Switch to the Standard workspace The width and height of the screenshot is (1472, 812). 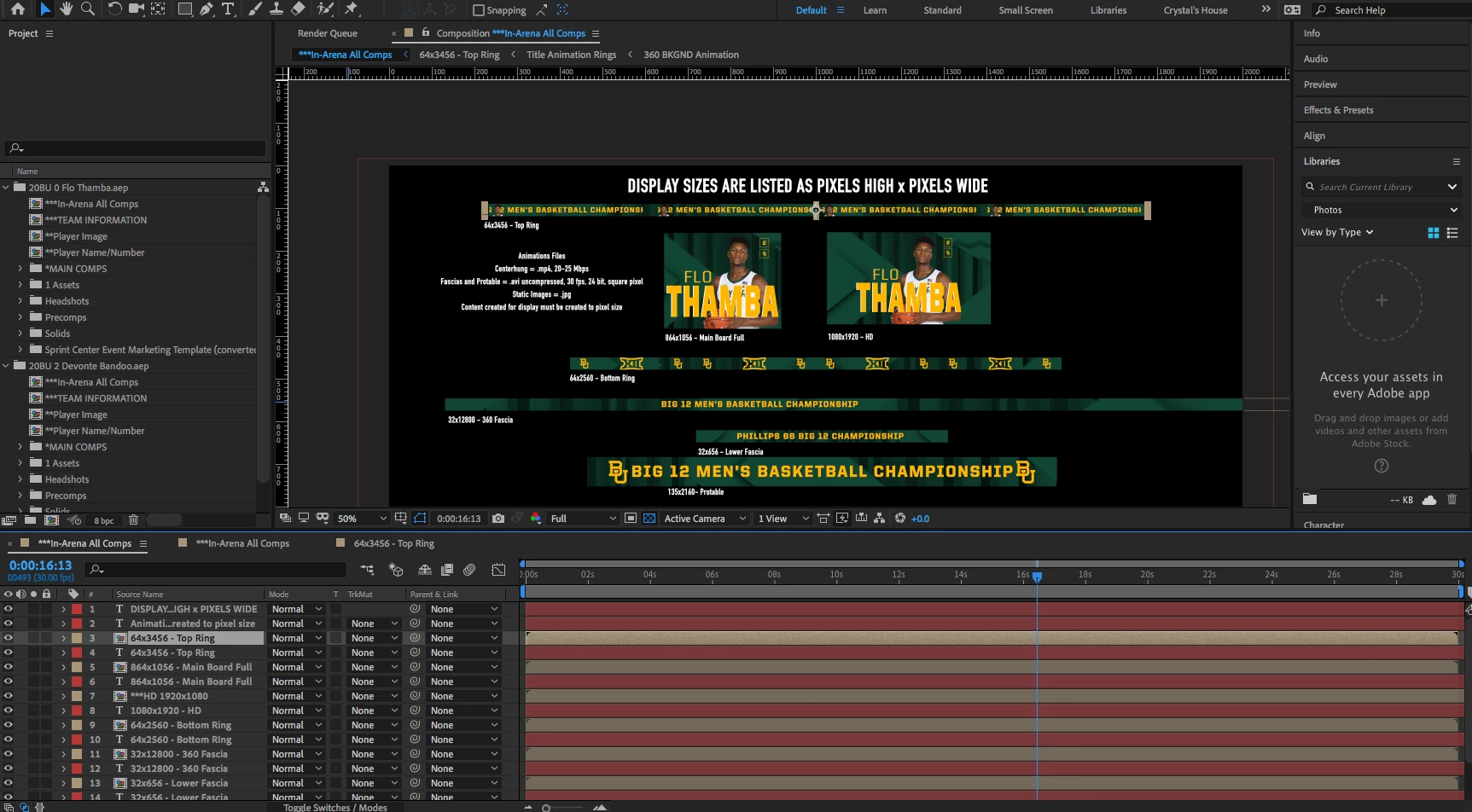(942, 10)
